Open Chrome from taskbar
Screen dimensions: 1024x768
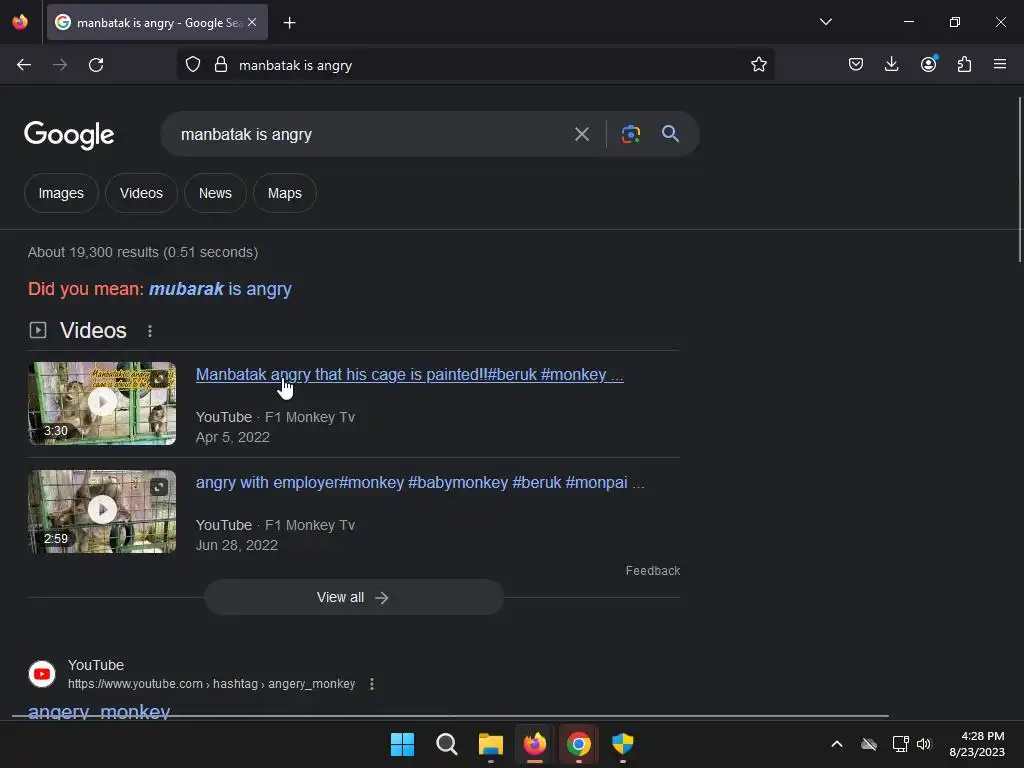pyautogui.click(x=579, y=744)
